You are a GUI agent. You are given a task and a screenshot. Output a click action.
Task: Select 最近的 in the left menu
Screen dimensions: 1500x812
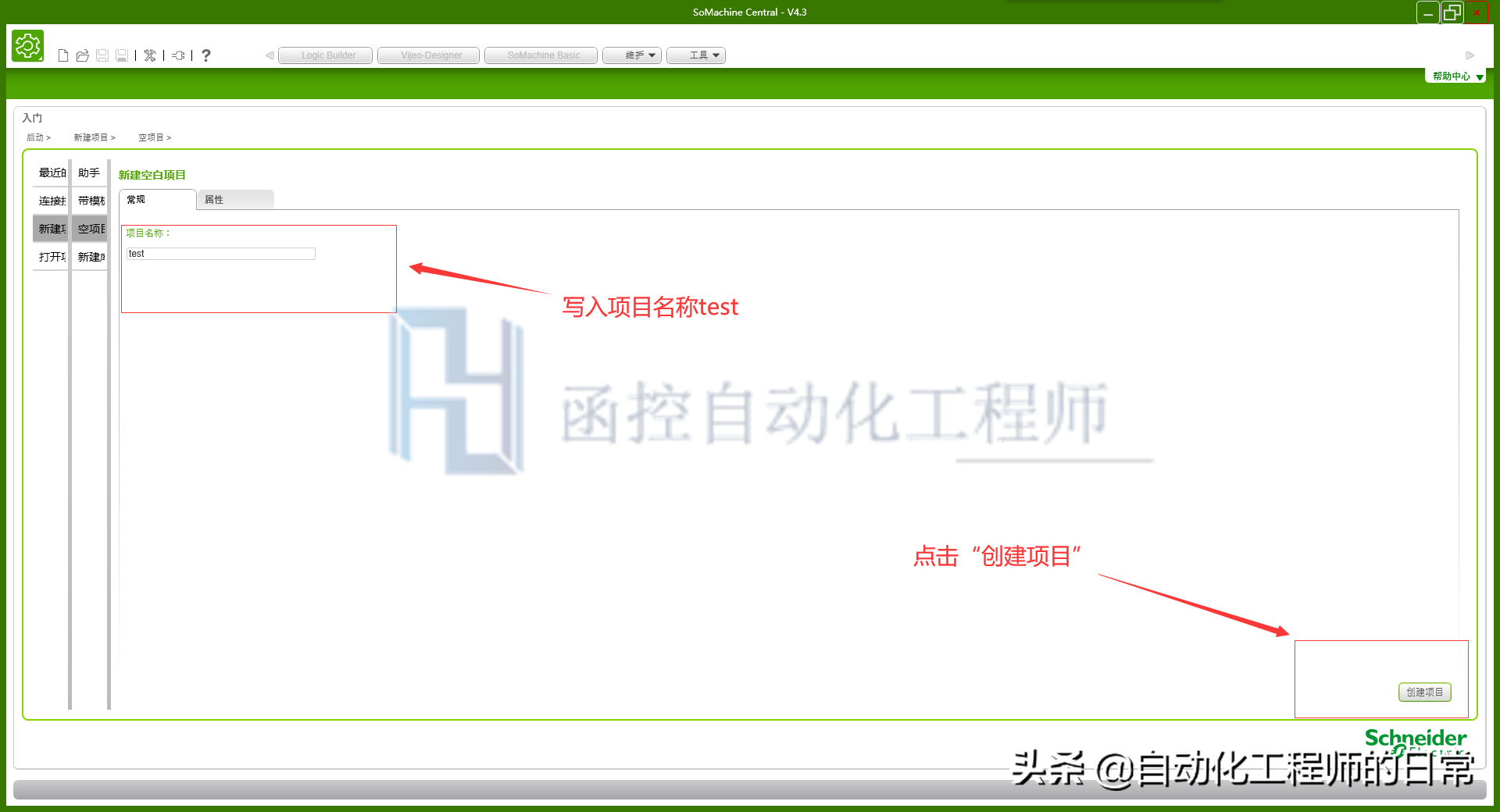52,173
